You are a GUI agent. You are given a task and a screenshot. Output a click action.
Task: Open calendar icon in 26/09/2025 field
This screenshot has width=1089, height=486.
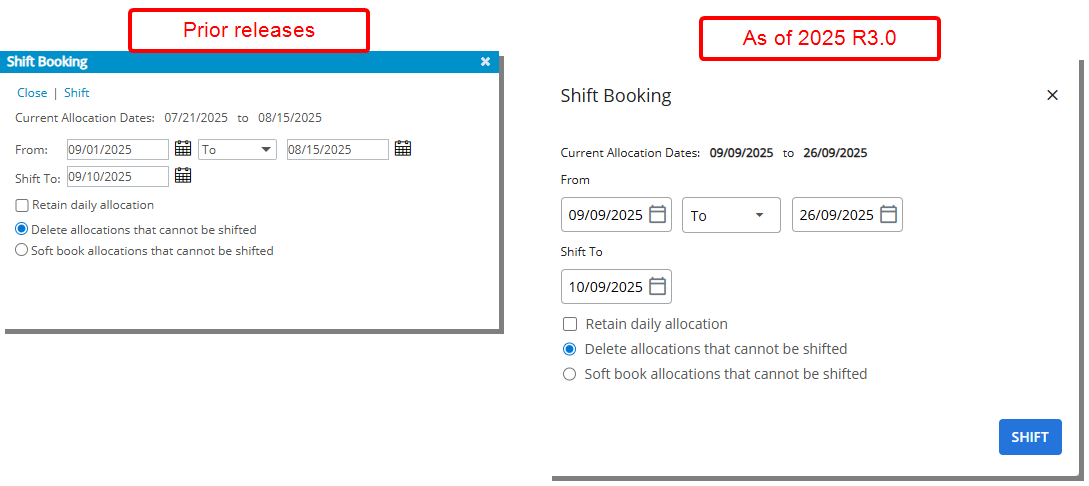click(x=888, y=215)
